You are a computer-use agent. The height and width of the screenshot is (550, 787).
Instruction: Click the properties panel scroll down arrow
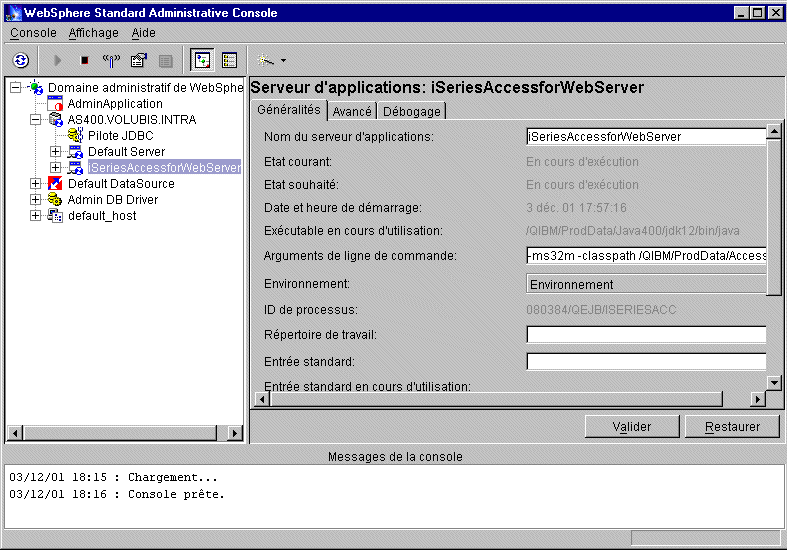(x=774, y=383)
